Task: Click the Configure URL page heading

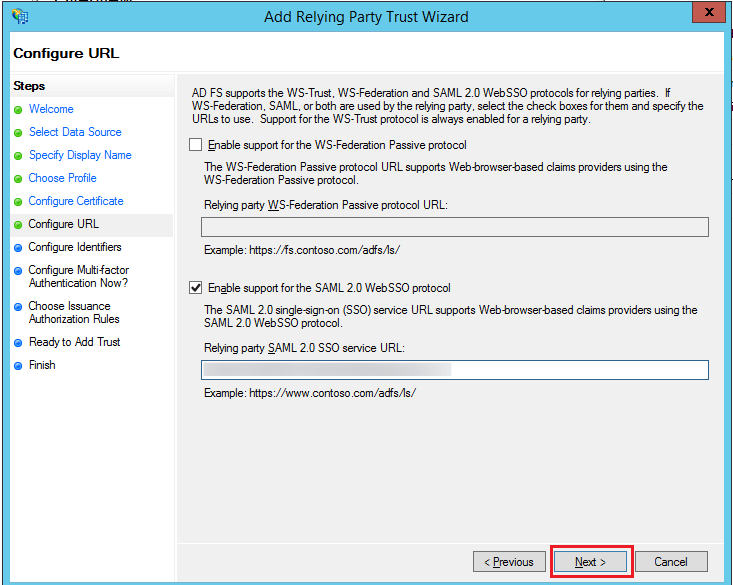Action: coord(66,53)
